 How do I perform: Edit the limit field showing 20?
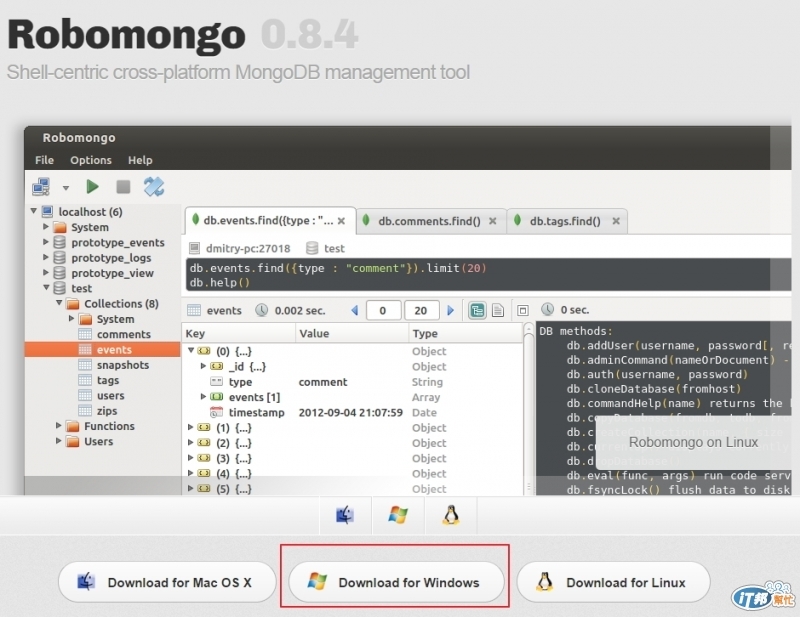[421, 310]
